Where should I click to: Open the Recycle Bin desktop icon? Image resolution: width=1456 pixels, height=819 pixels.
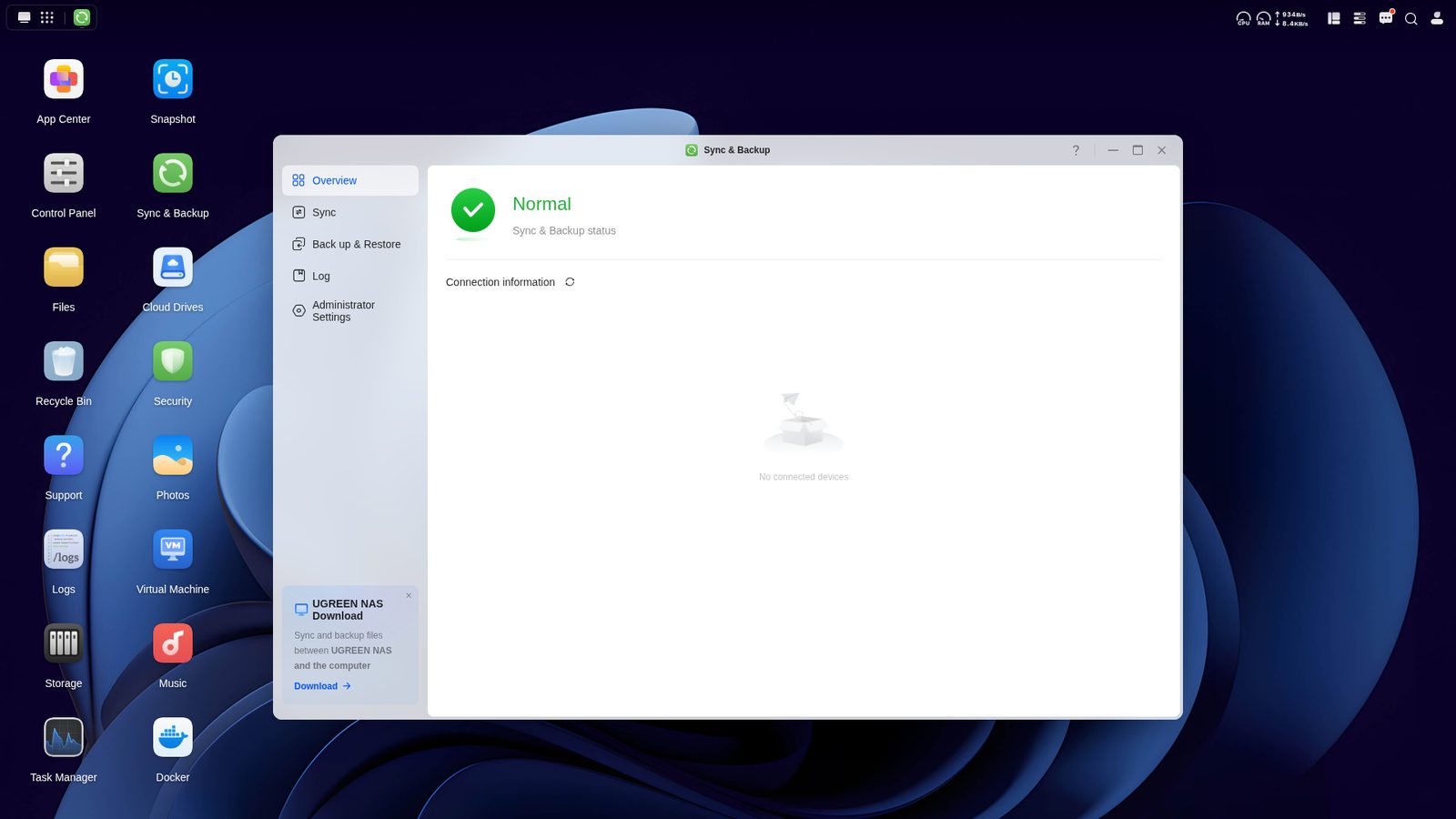[x=64, y=362]
